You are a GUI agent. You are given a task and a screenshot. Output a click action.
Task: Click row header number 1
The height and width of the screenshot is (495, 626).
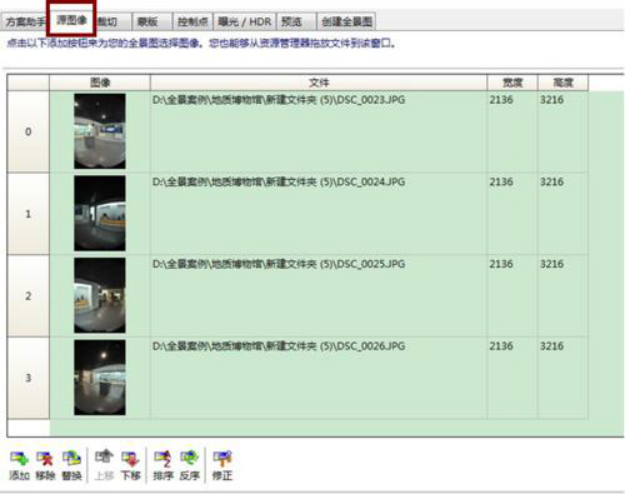click(x=28, y=214)
